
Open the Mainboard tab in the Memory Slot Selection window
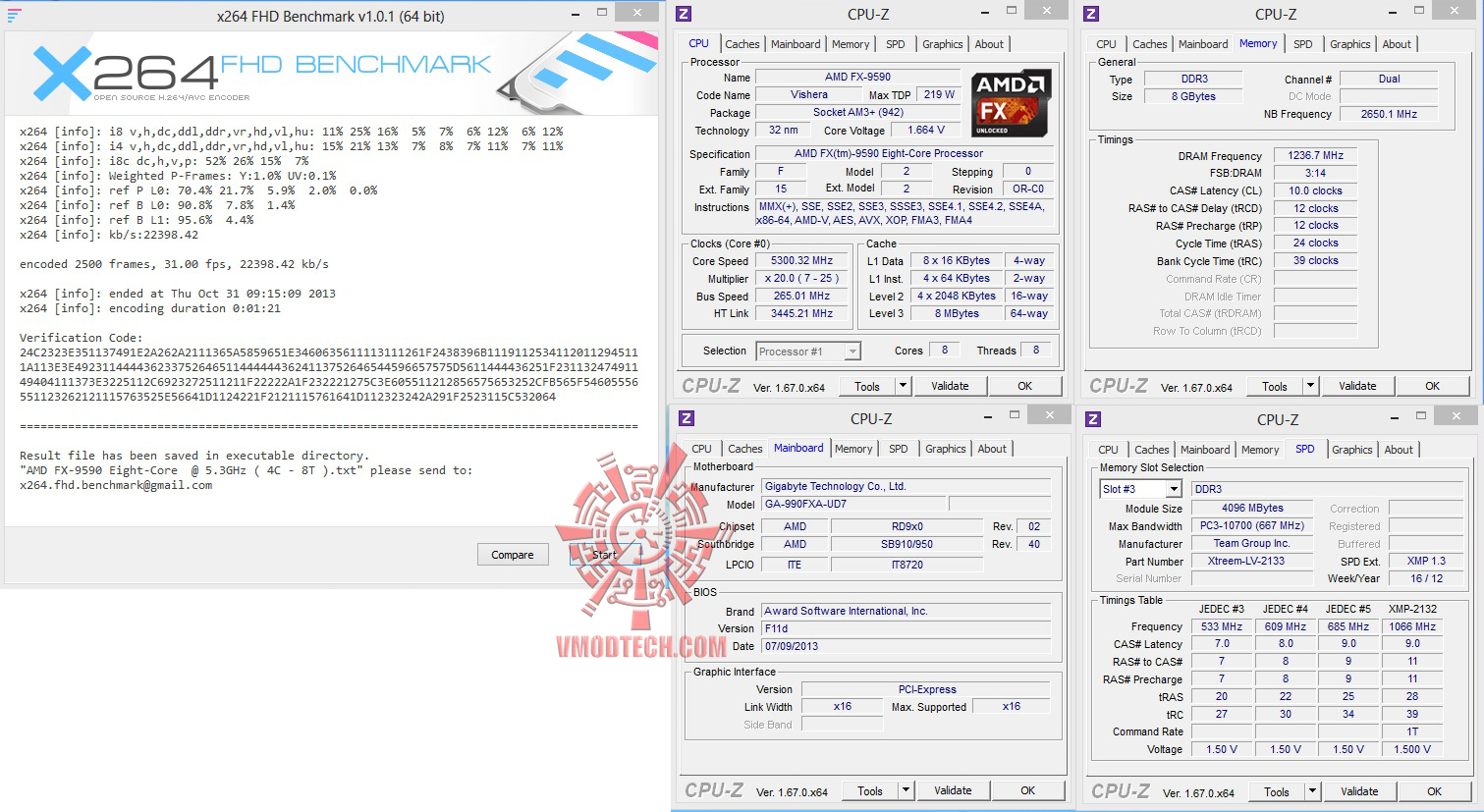point(1205,450)
